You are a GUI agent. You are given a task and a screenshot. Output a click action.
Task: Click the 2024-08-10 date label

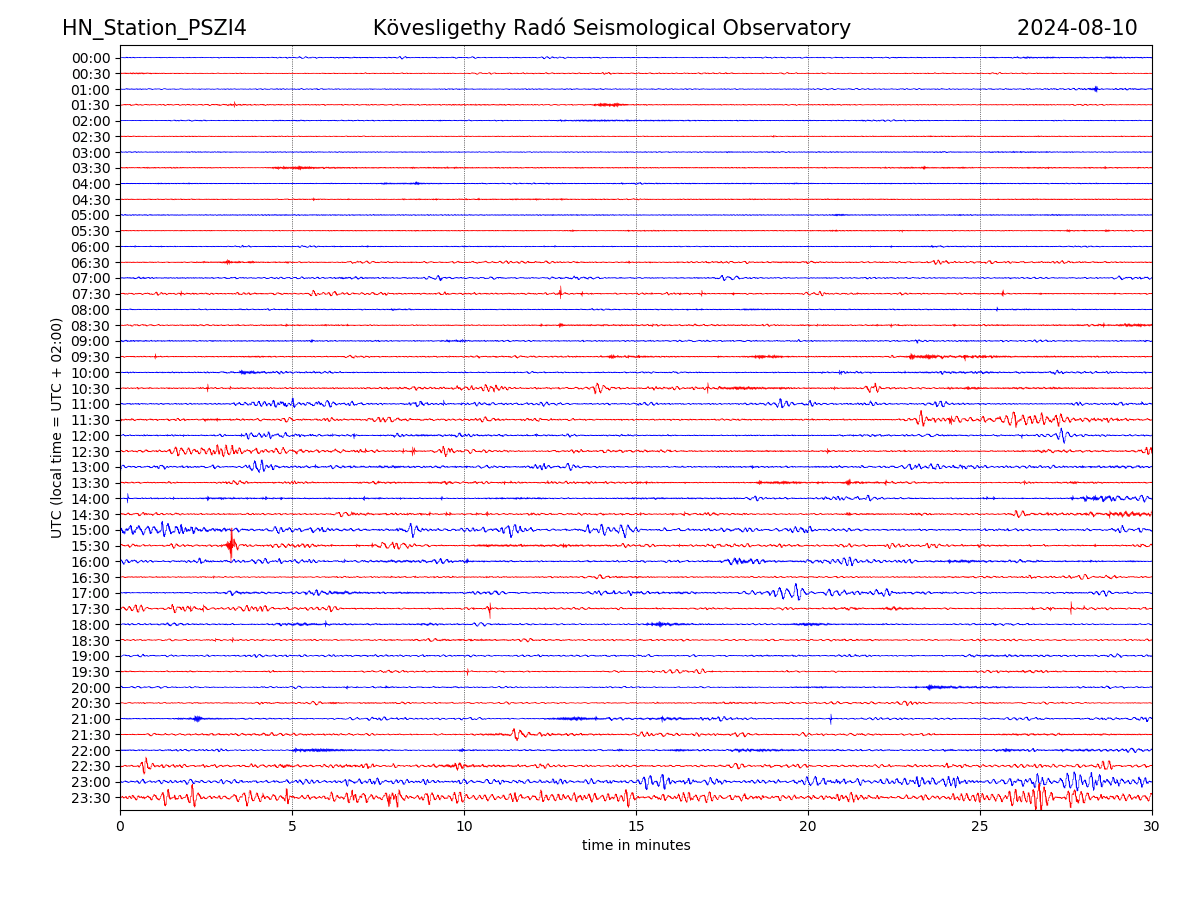click(1076, 28)
